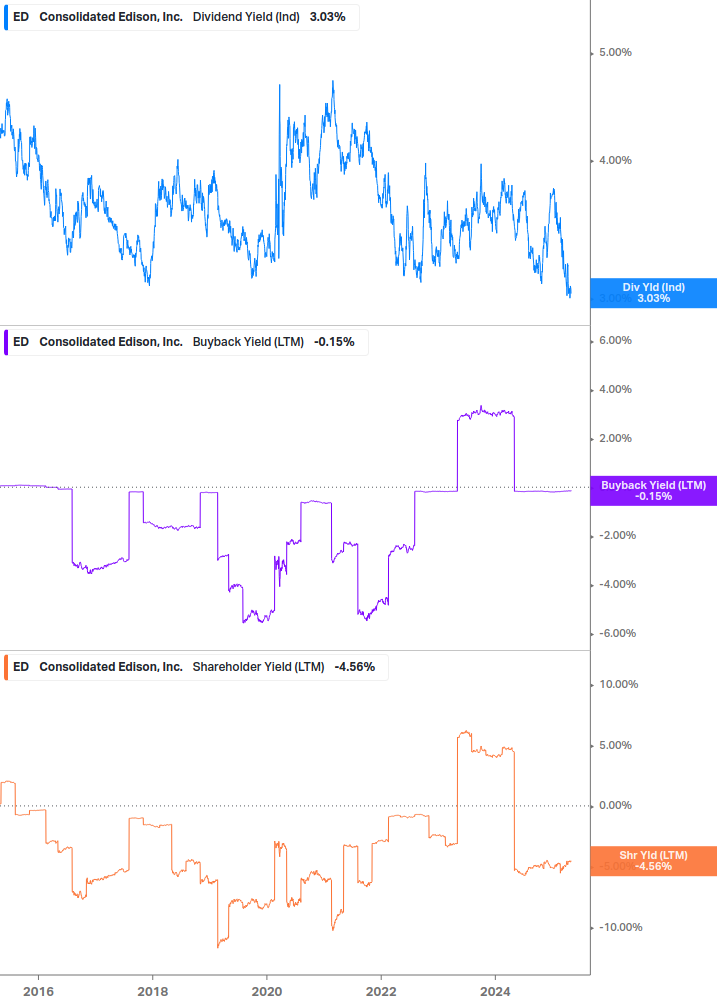Click the blue color bar in Dividend Yield legend

6,17
